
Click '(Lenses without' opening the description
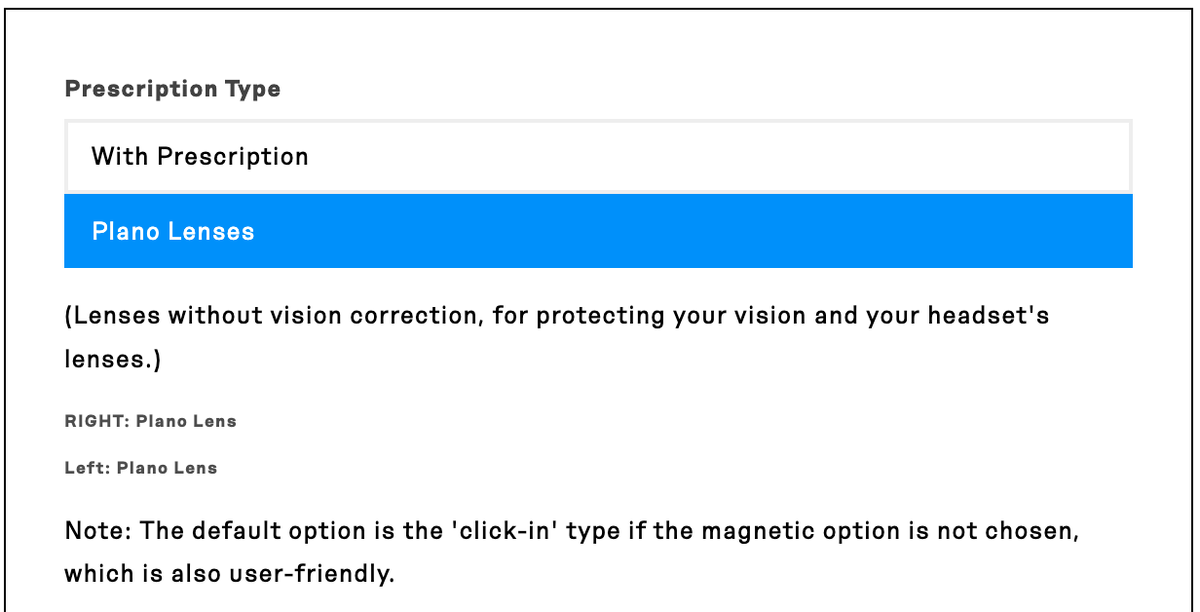tap(162, 316)
